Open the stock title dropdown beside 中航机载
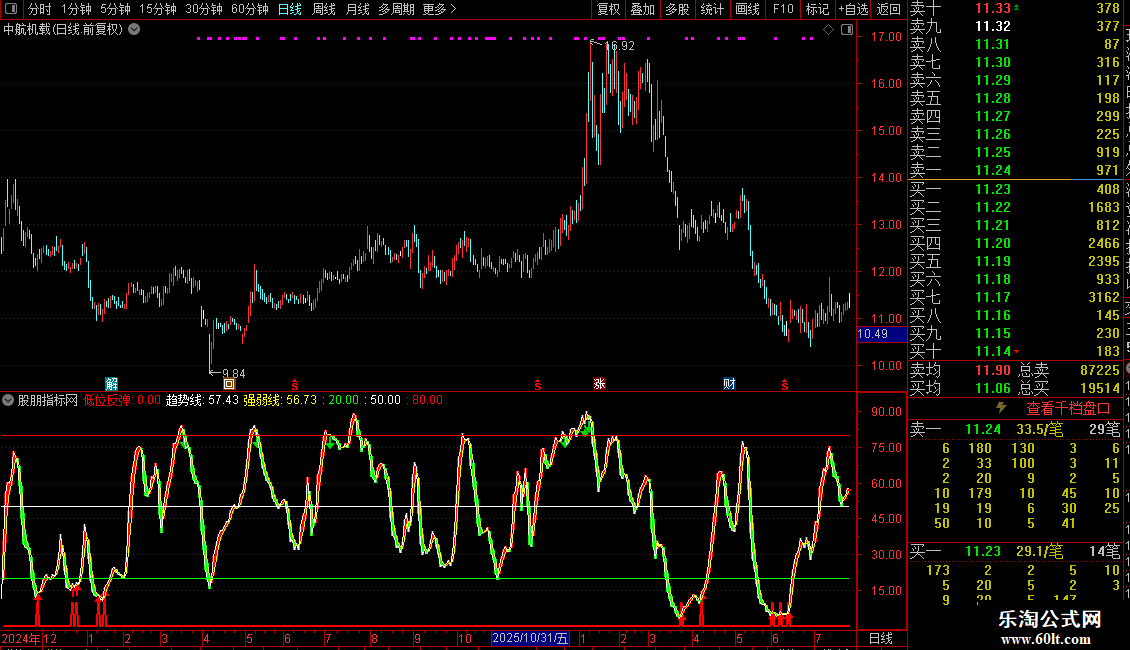1130x650 pixels. (x=134, y=30)
